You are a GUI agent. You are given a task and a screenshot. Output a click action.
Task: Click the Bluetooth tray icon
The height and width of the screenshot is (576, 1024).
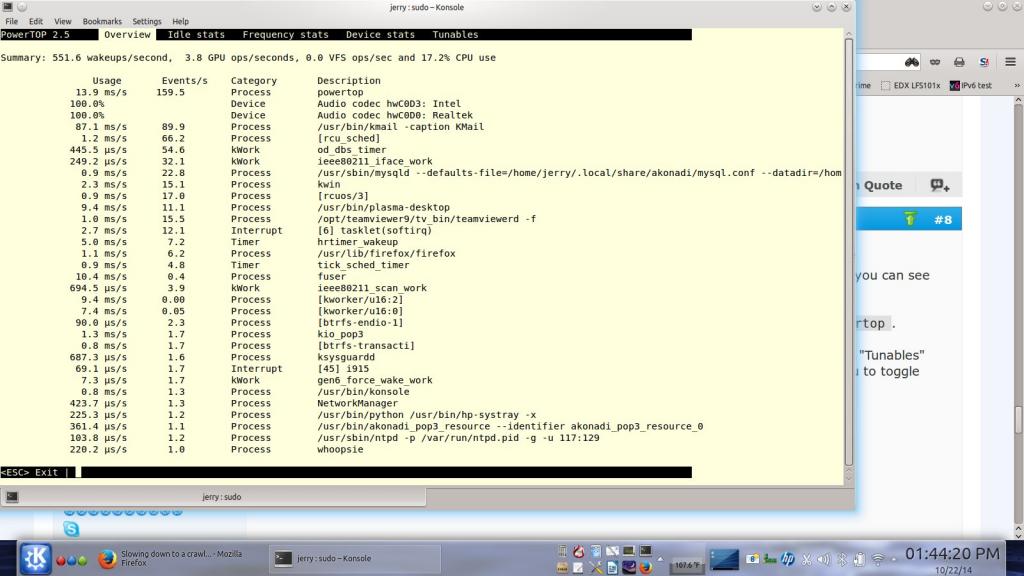[x=842, y=559]
